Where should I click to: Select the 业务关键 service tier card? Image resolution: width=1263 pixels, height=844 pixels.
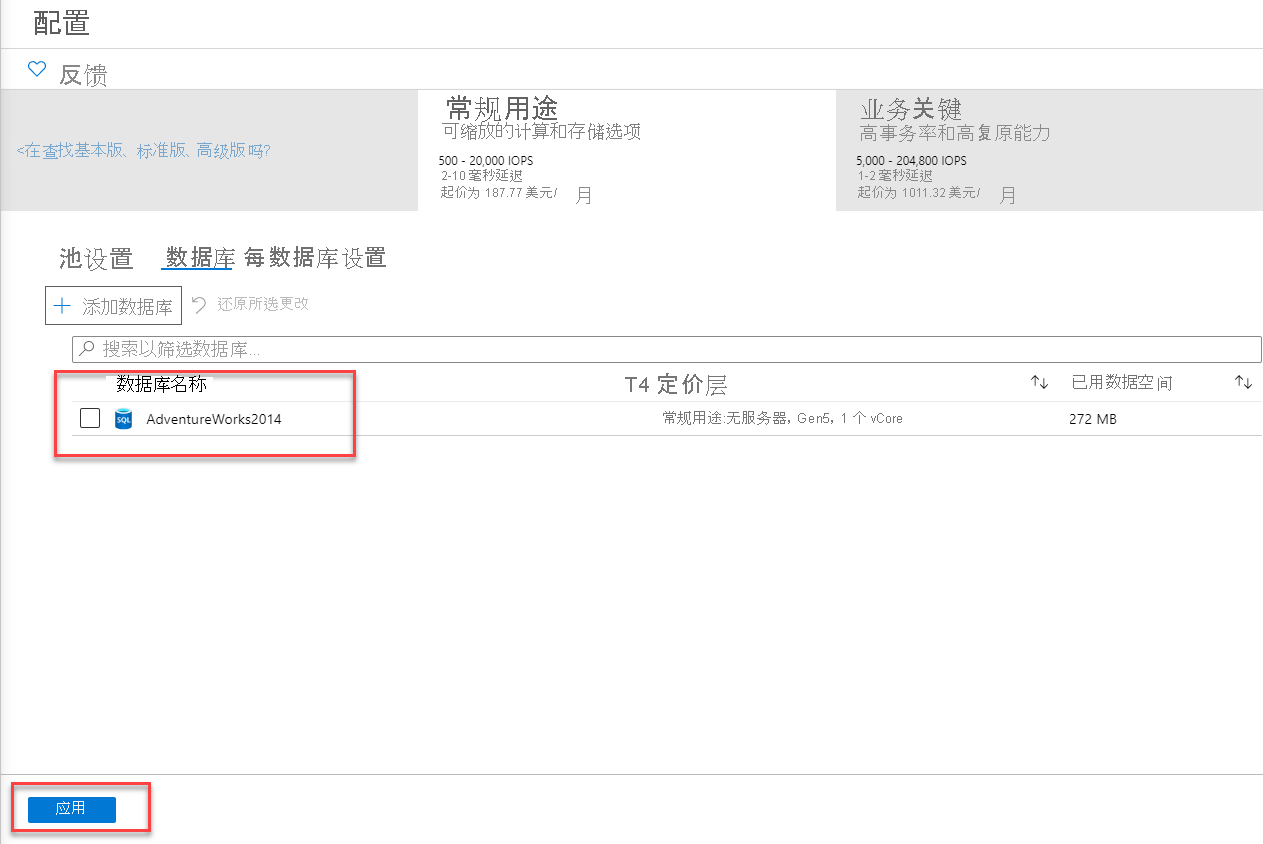tap(1049, 150)
